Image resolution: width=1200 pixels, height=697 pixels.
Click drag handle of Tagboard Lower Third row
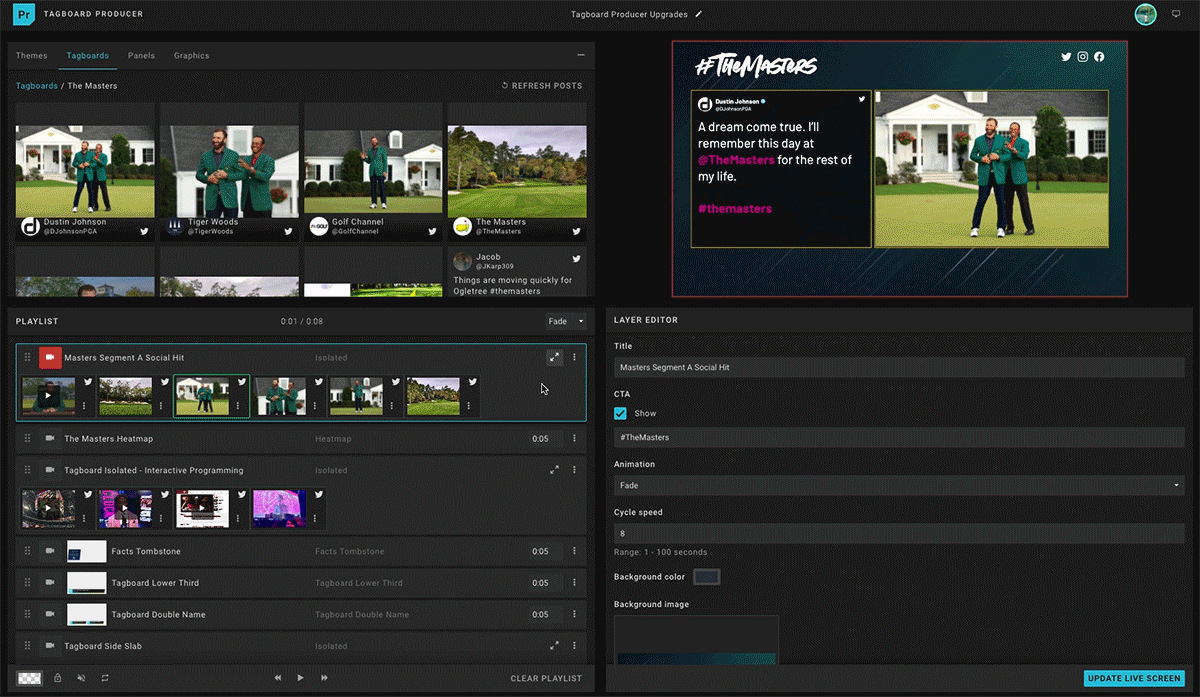(28, 583)
